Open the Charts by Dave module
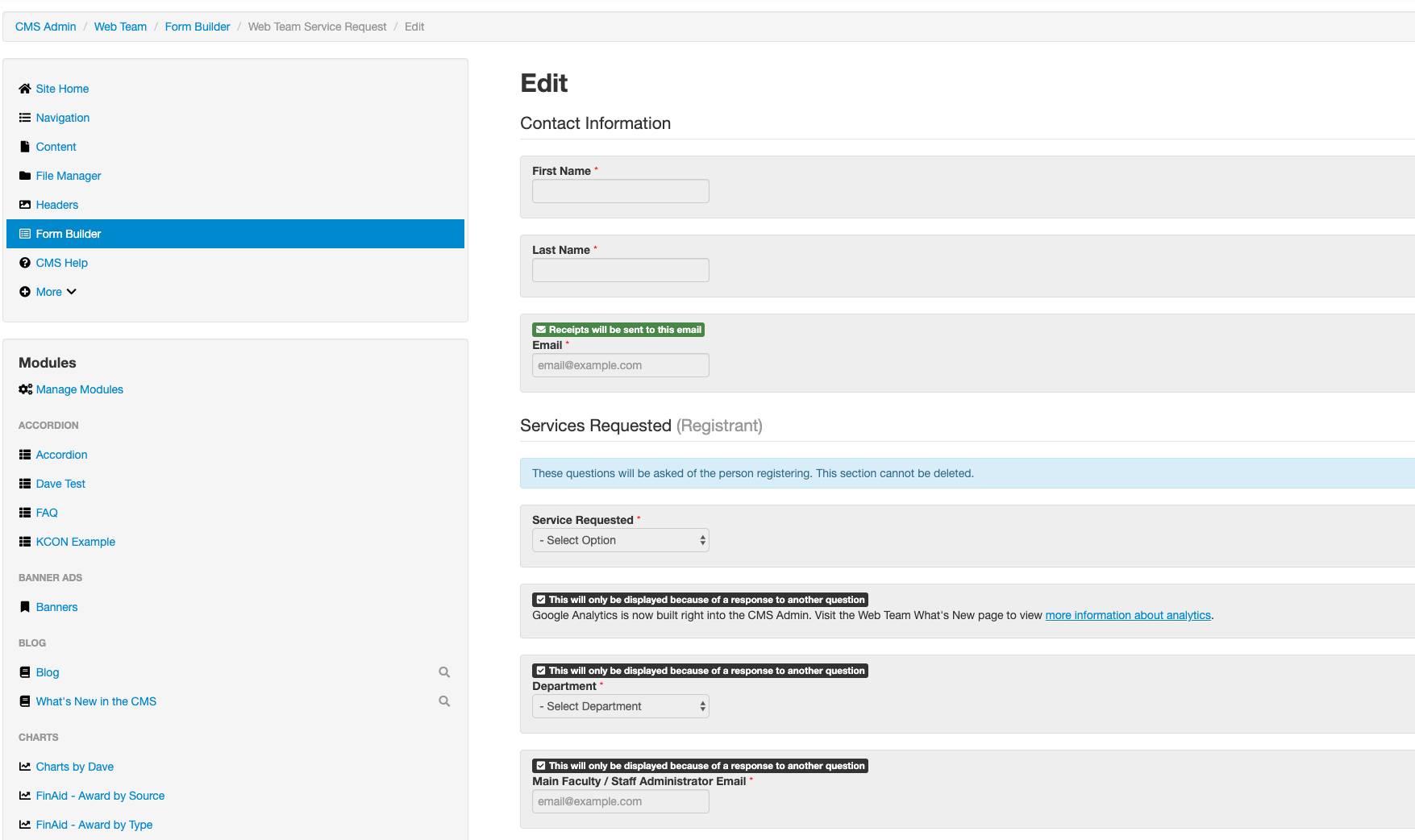The image size is (1415, 840). tap(74, 767)
